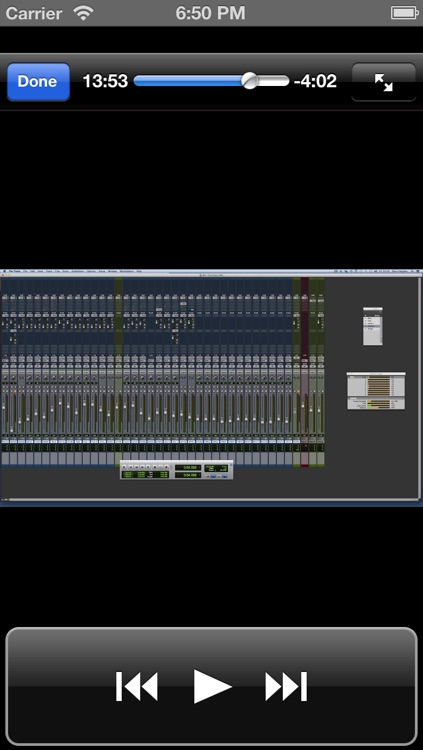Screen dimensions: 423x750
Task: Click the playback scrubber knob
Action: click(250, 81)
